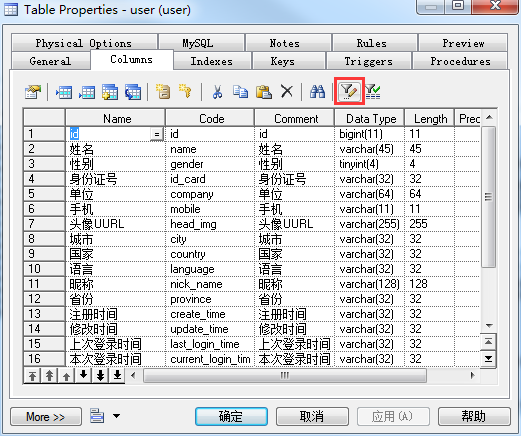Click the equals button in Name cell
This screenshot has height=436, width=521.
[156, 134]
